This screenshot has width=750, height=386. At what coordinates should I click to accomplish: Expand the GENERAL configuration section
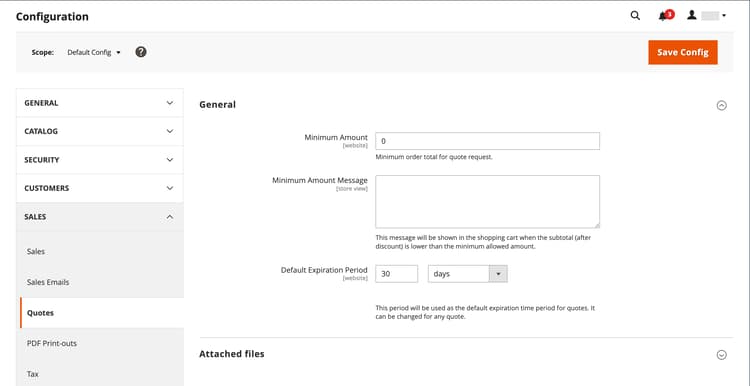pyautogui.click(x=99, y=103)
